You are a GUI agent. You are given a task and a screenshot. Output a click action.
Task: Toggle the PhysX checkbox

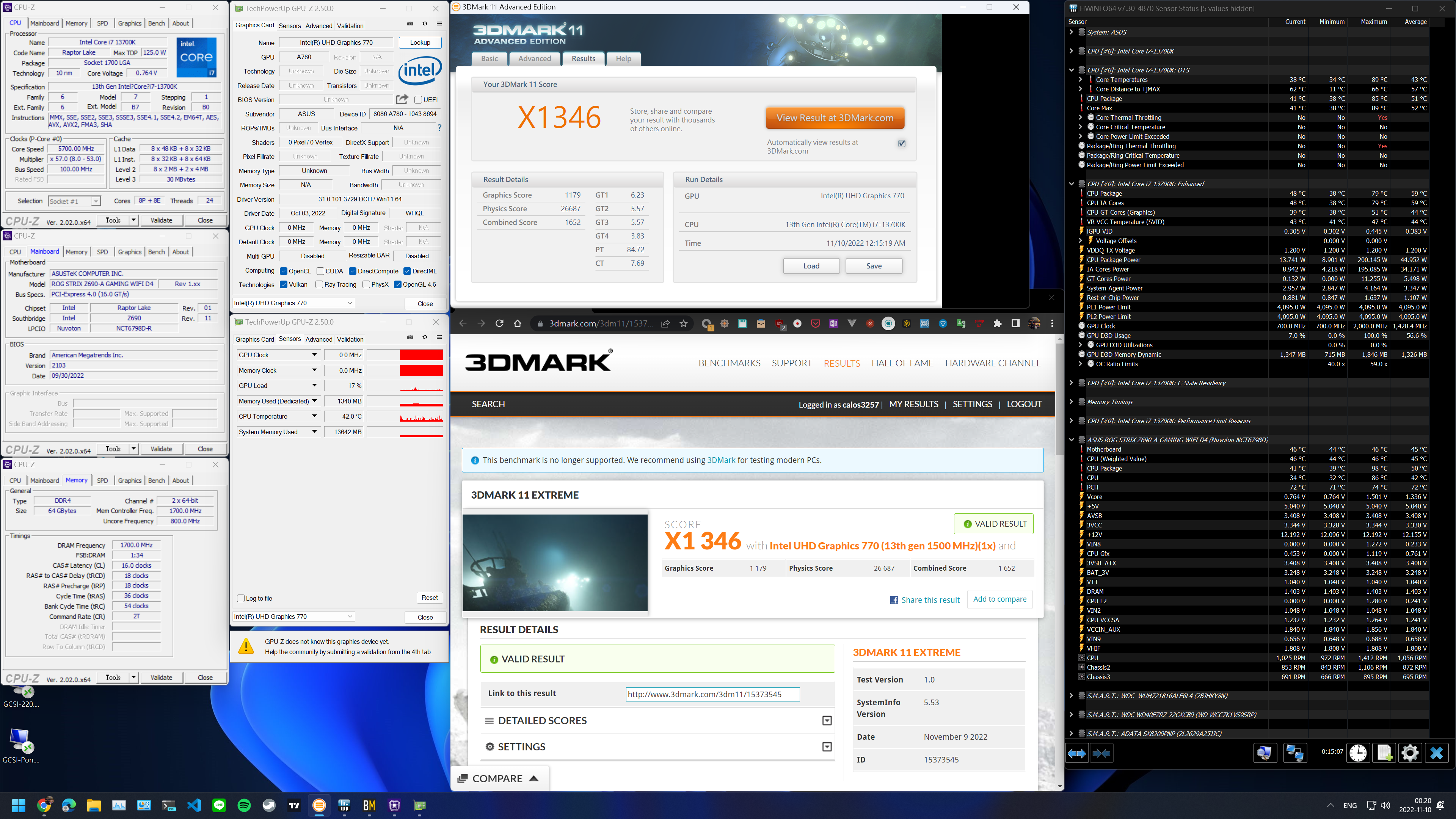point(366,284)
